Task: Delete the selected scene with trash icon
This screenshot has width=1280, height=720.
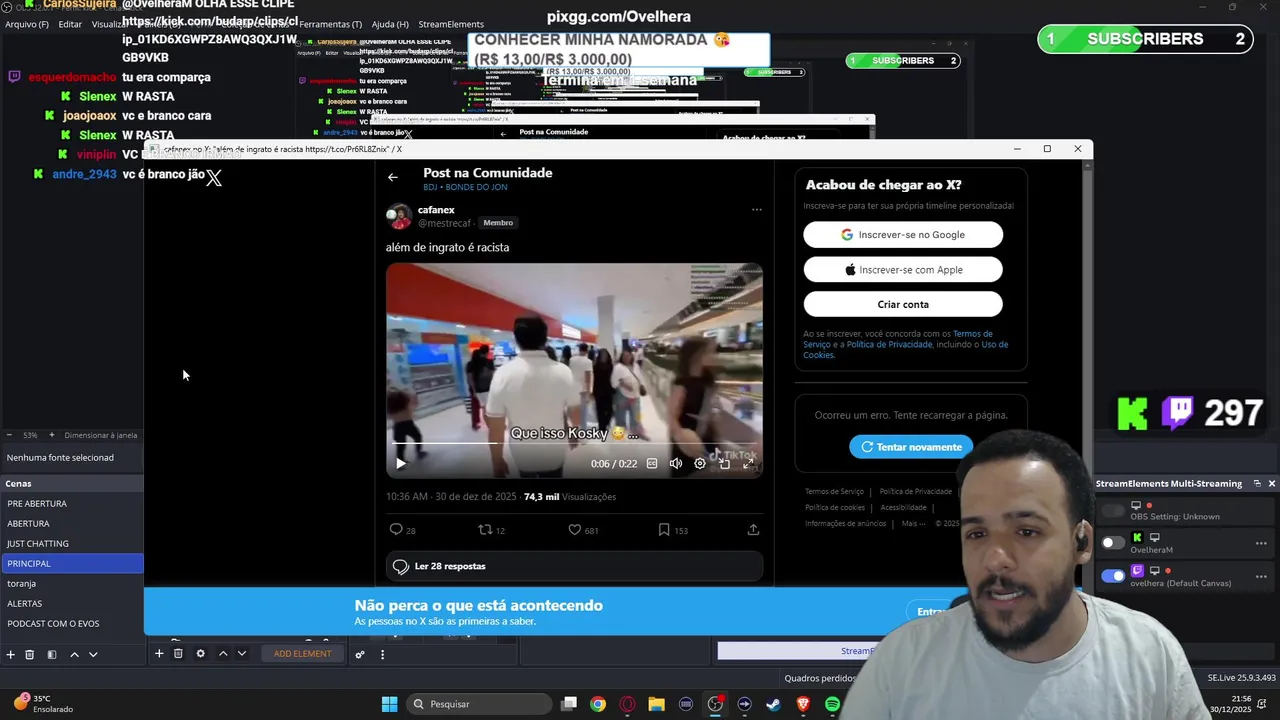Action: click(30, 654)
